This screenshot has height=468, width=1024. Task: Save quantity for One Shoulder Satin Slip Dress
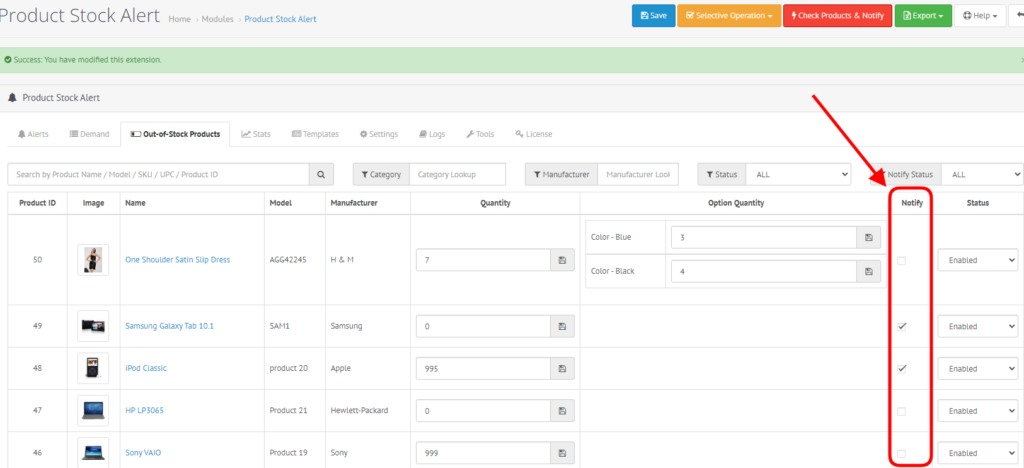[562, 260]
